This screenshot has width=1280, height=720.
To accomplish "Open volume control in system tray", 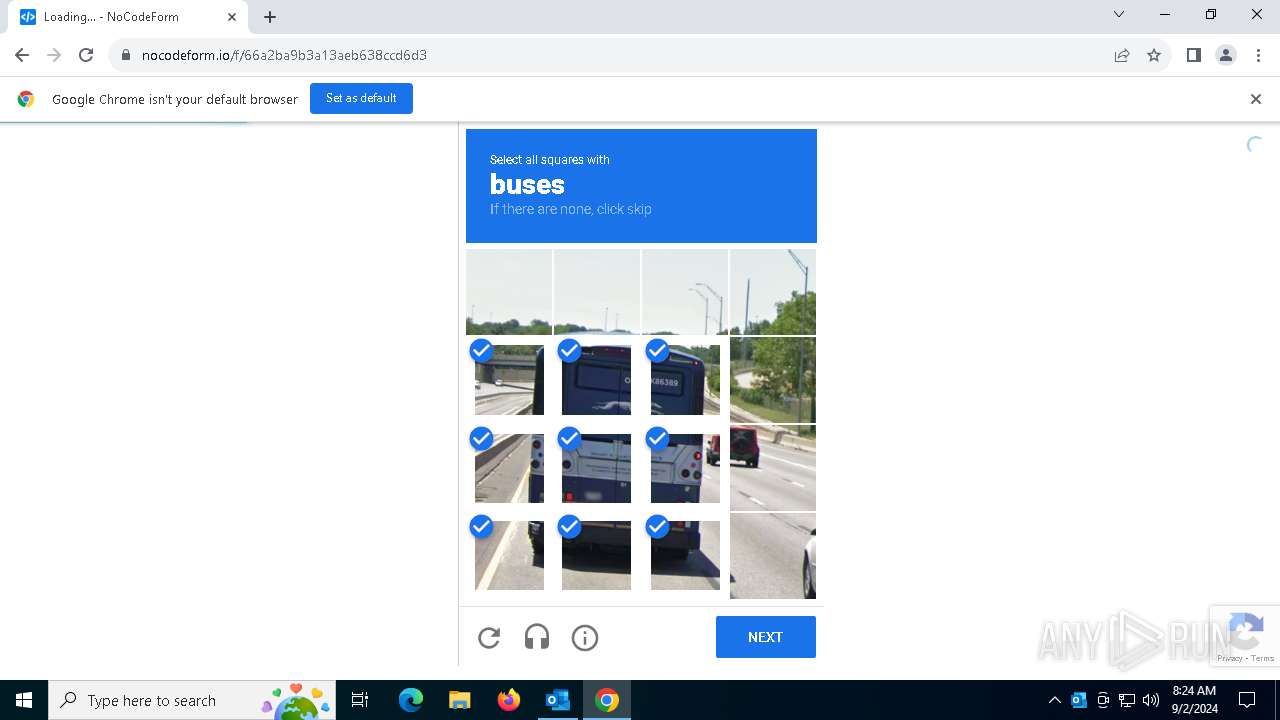I will 1151,700.
